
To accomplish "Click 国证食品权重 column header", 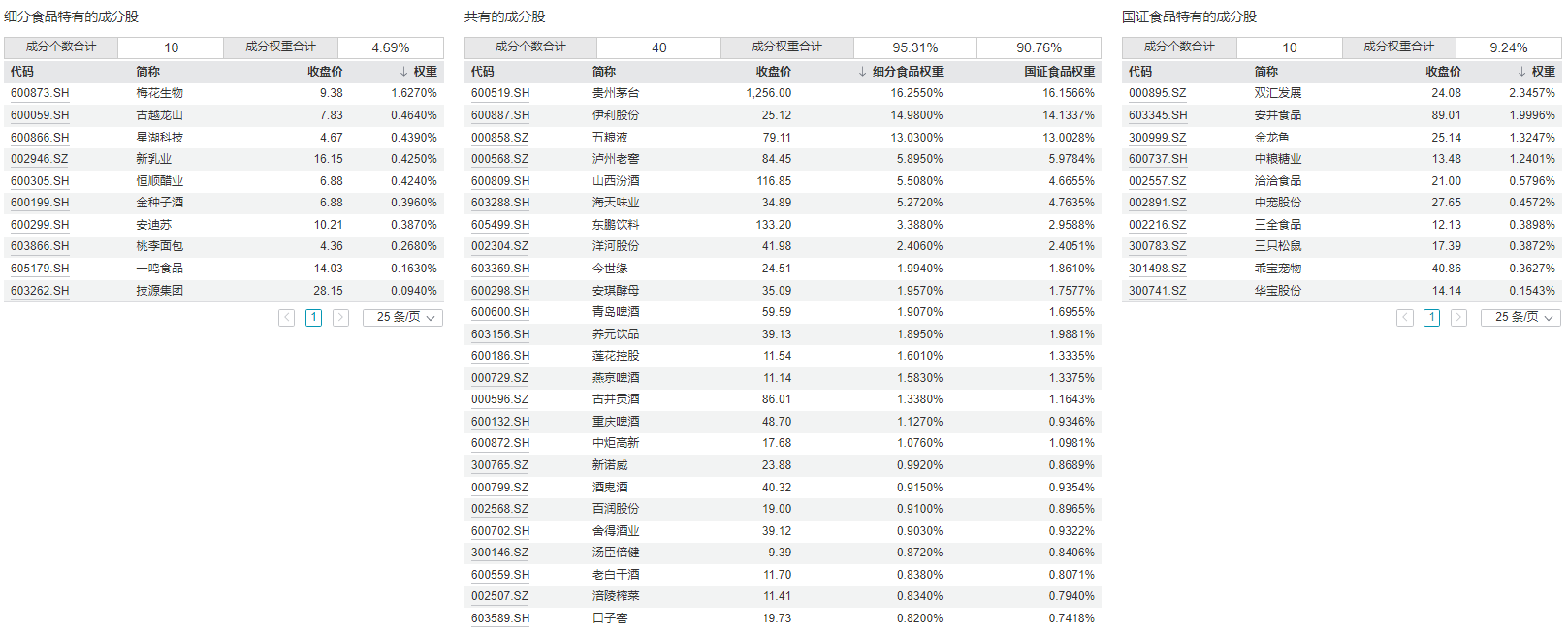I will click(1060, 72).
